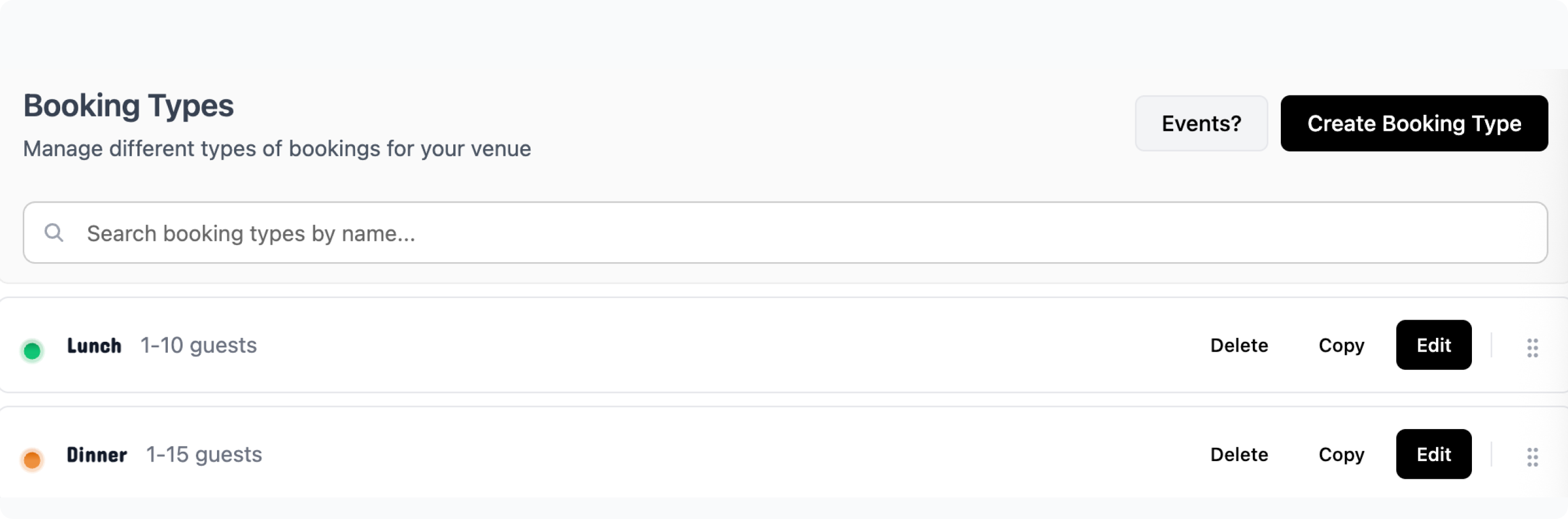Click the Booking Types heading
Image resolution: width=1568 pixels, height=519 pixels.
tap(129, 106)
